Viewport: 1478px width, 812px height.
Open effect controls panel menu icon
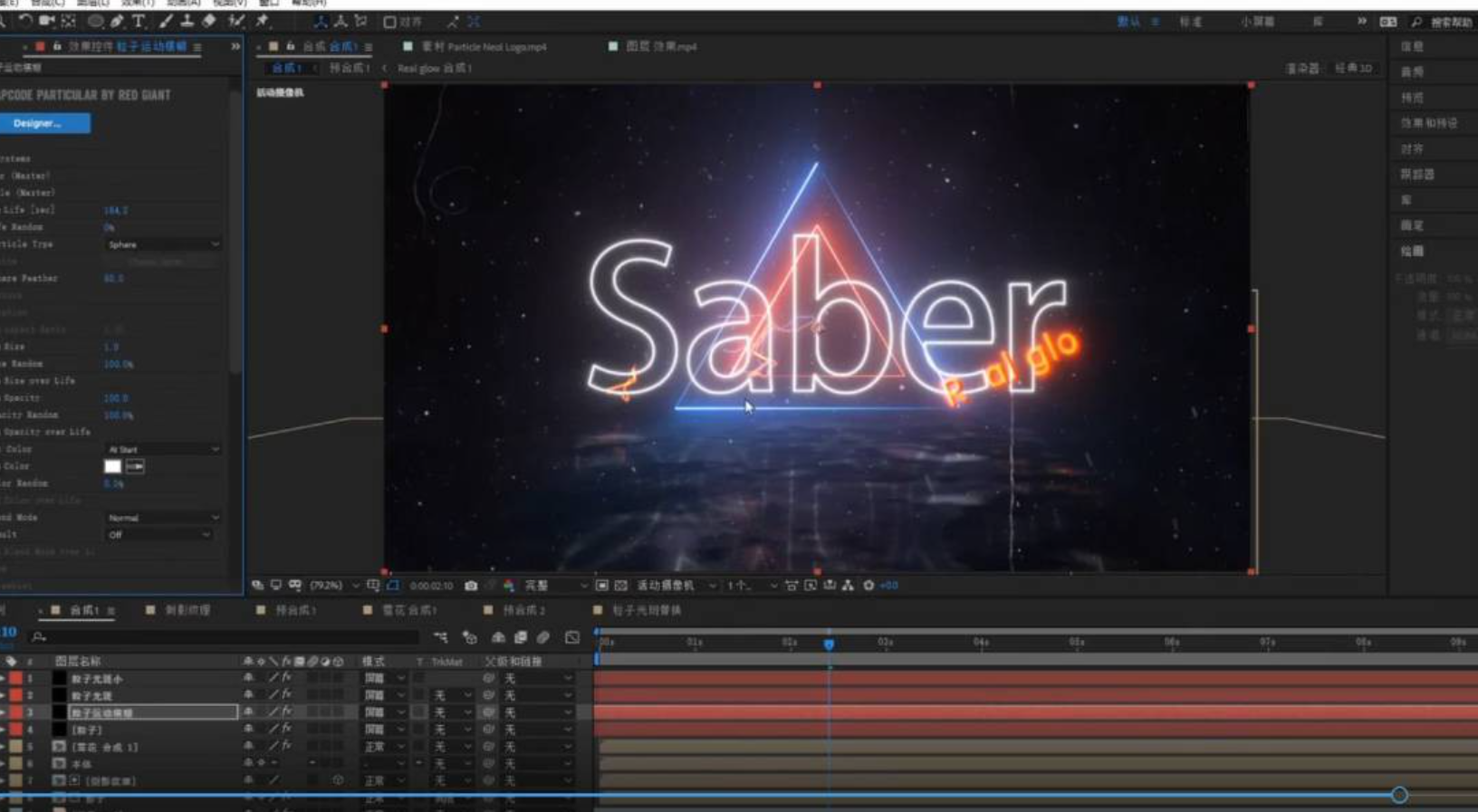point(197,46)
